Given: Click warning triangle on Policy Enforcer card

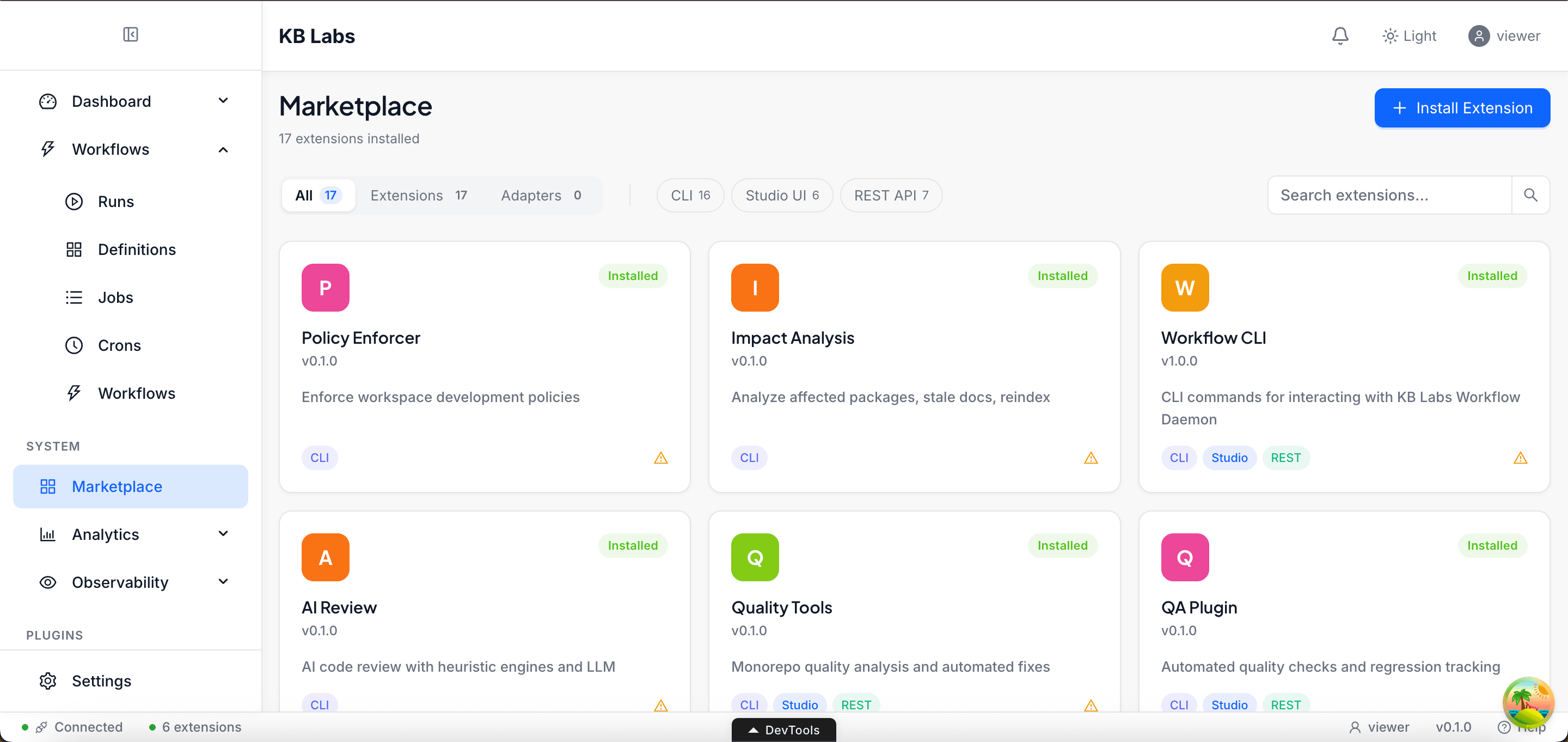Looking at the screenshot, I should click(x=661, y=458).
